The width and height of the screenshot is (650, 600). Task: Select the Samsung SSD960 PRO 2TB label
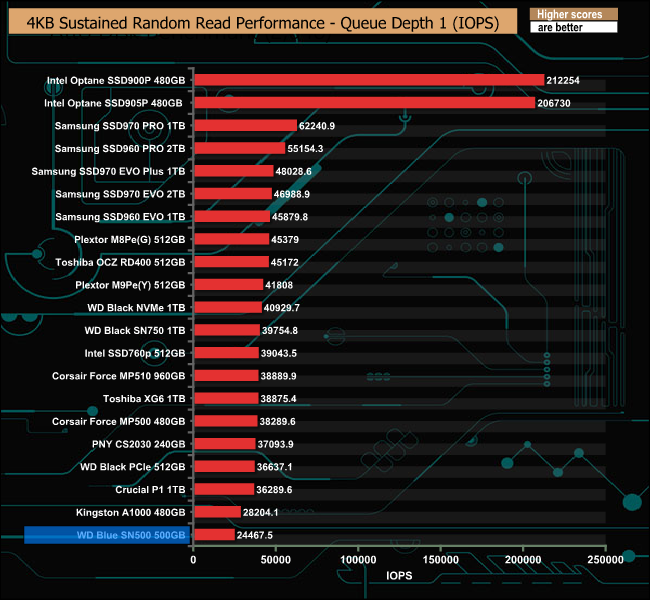[x=120, y=149]
